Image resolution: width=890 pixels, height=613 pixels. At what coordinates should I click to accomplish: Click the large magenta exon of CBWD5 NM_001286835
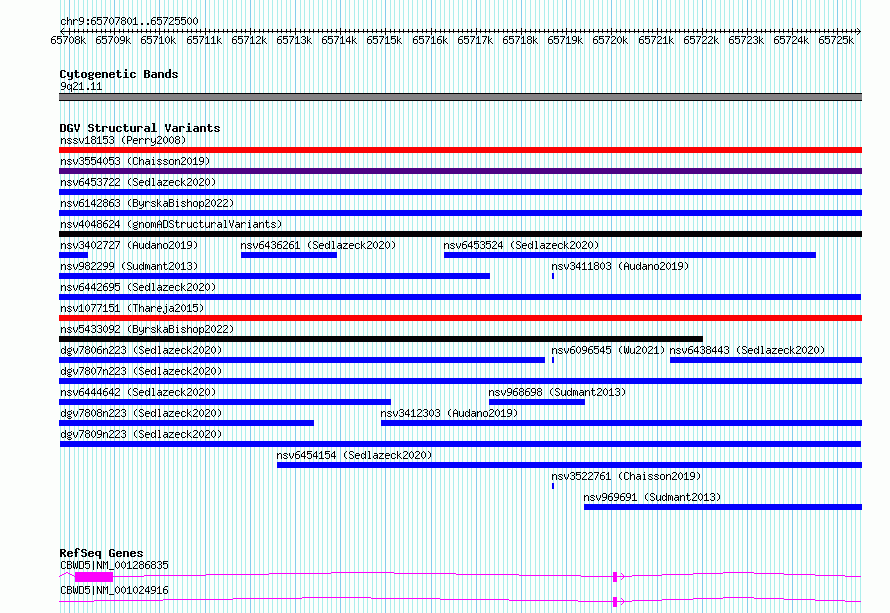tap(94, 577)
